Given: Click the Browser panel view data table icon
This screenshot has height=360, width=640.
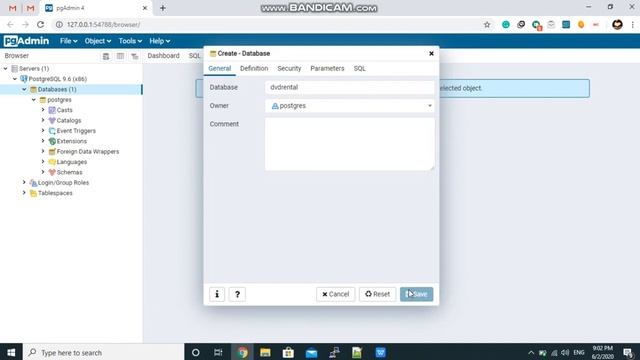Looking at the screenshot, I should (120, 56).
